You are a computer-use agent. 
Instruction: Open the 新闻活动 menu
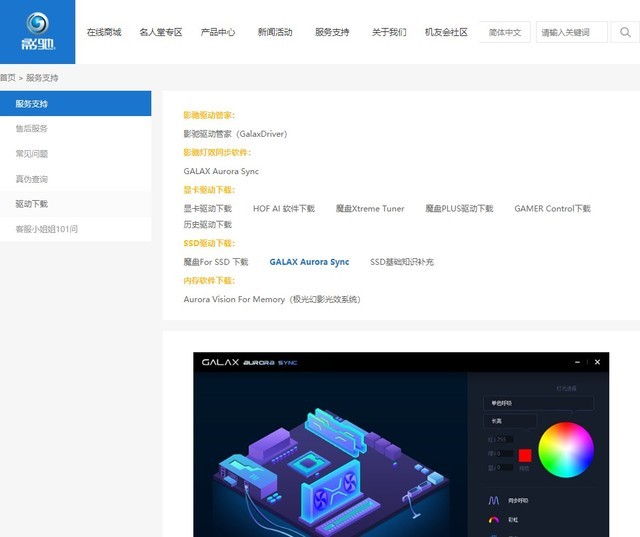coord(275,32)
